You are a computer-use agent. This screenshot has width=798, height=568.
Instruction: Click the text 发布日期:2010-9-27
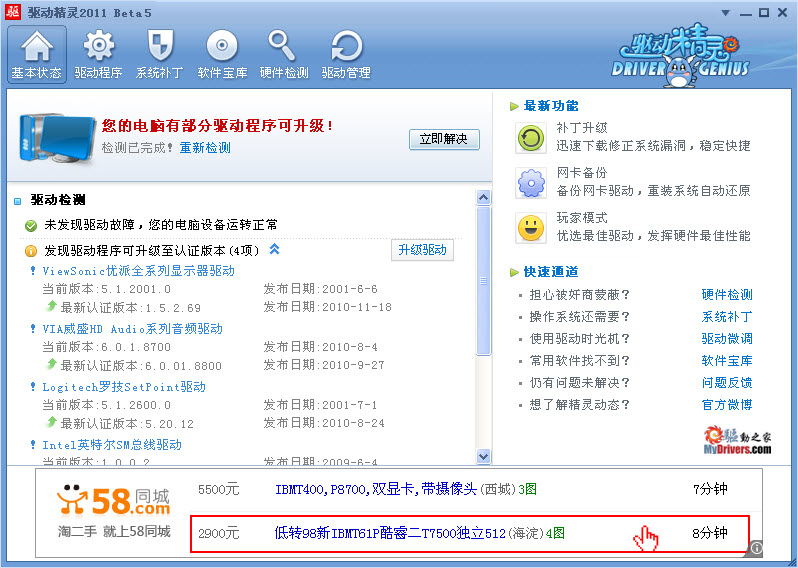click(324, 365)
